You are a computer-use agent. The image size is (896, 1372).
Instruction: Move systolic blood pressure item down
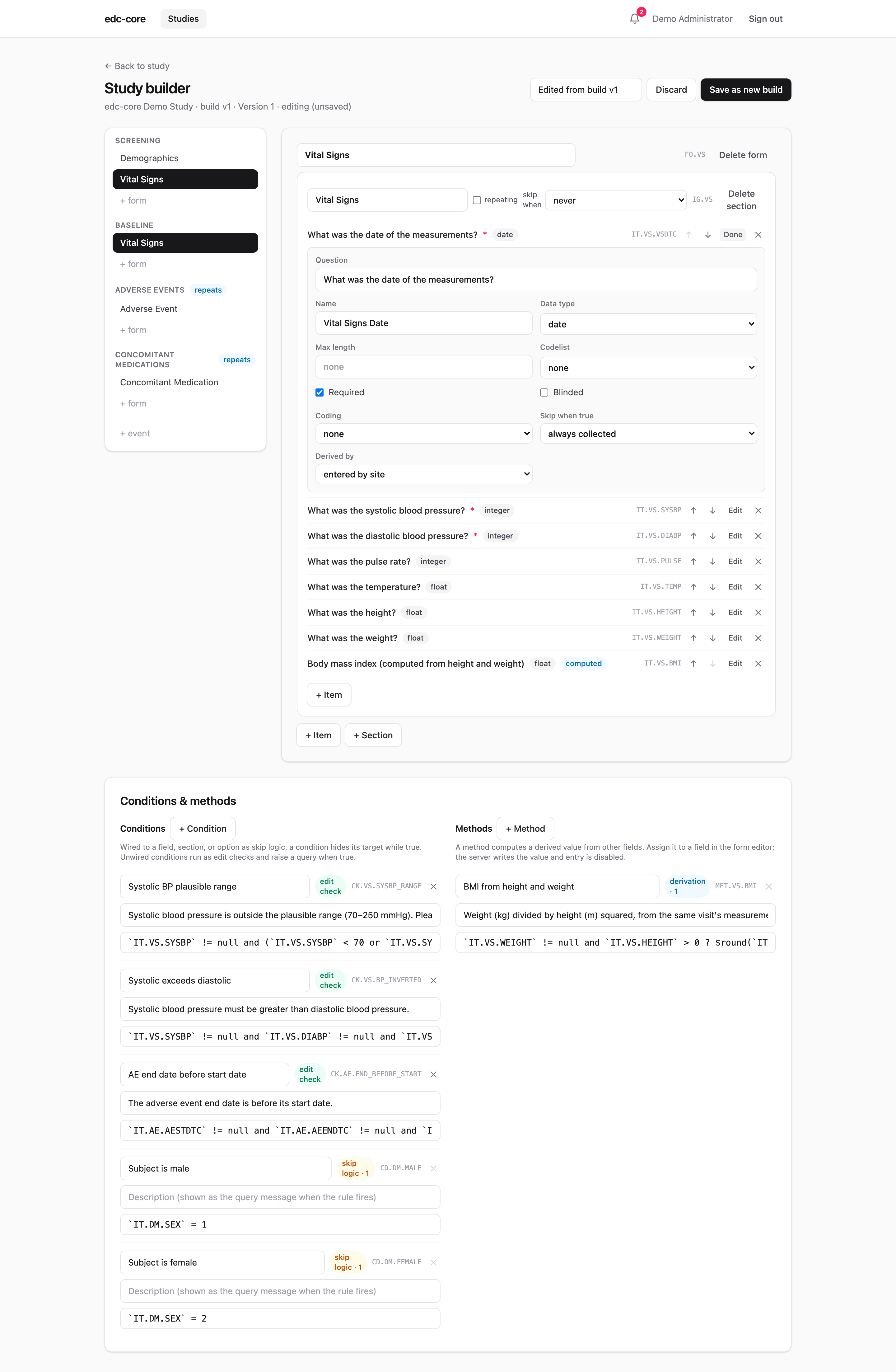pyautogui.click(x=713, y=510)
